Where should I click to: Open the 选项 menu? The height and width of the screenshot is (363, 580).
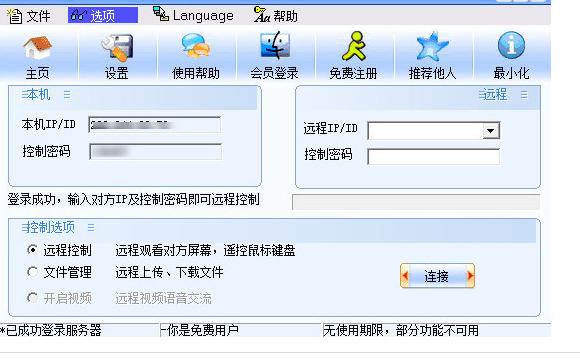pos(103,16)
